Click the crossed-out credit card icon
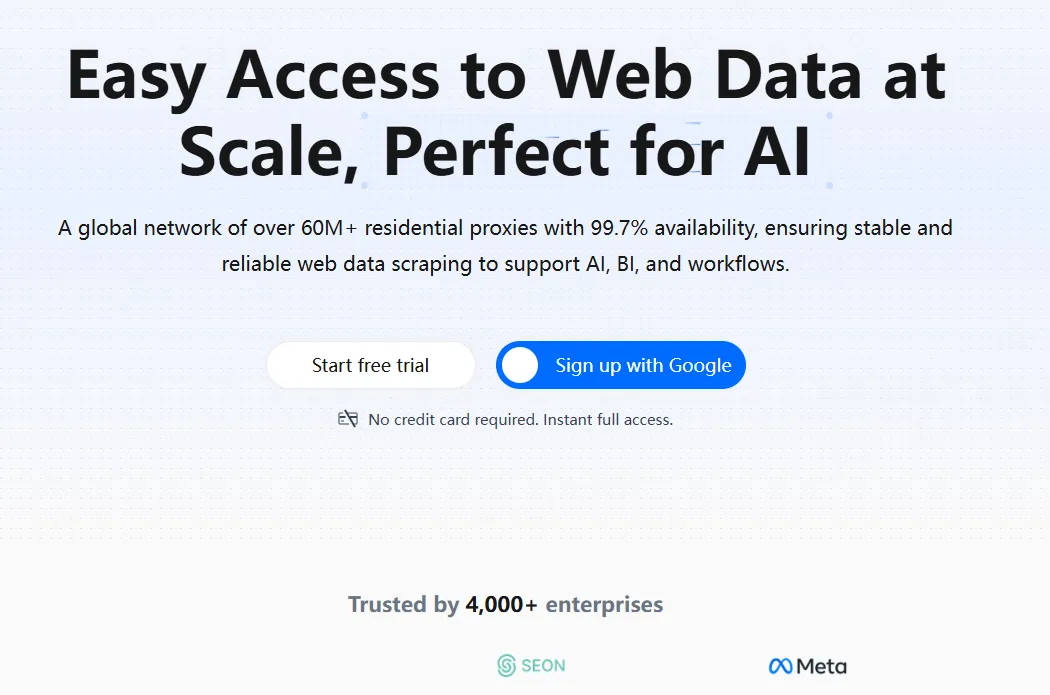The image size is (1050, 695). (348, 419)
